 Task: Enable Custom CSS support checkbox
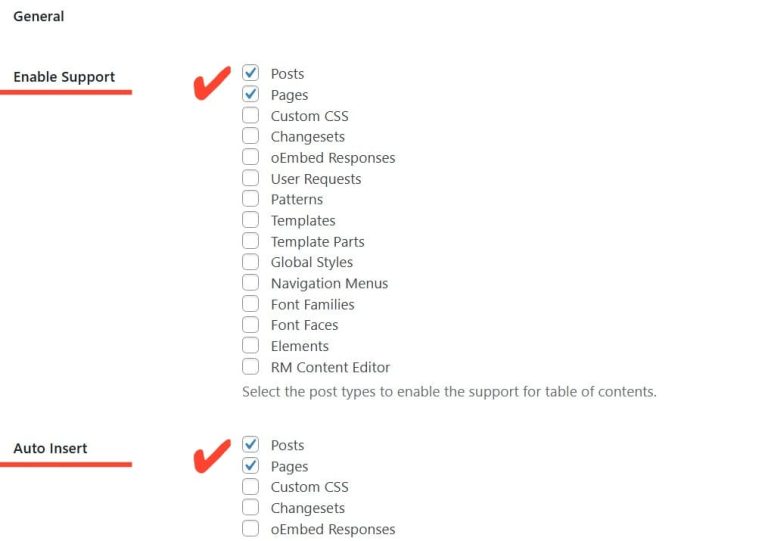tap(250, 115)
